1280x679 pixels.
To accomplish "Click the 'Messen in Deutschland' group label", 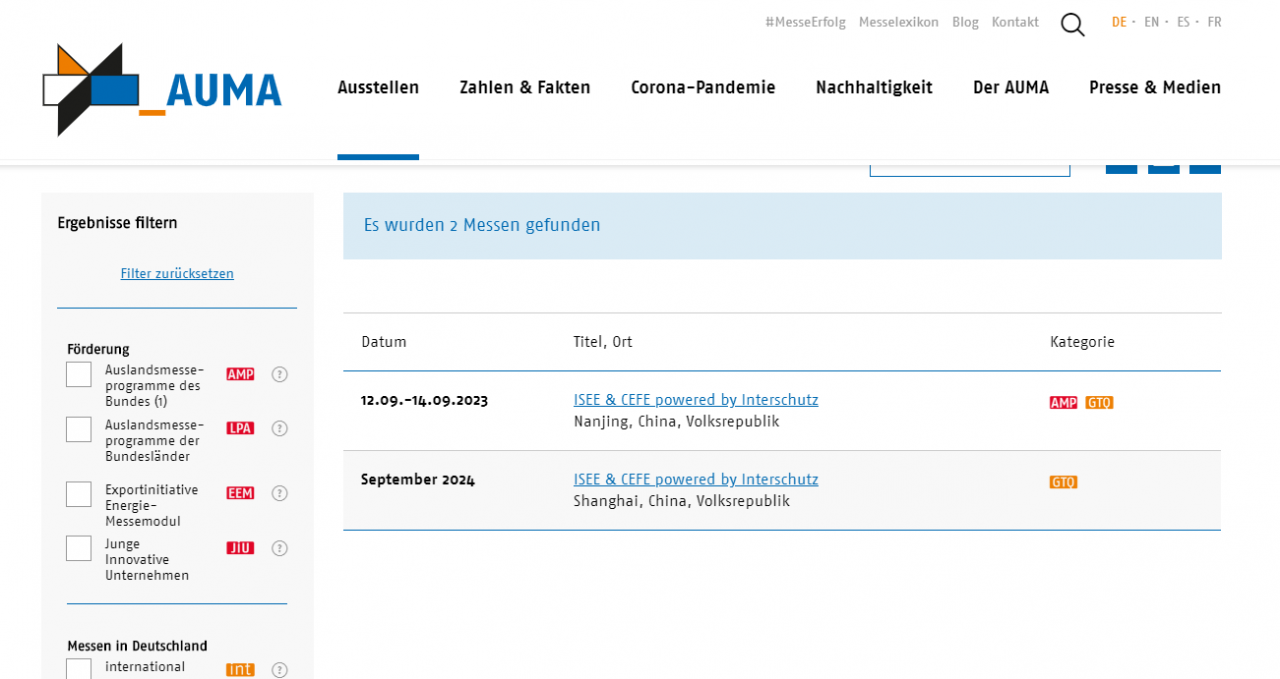I will point(137,646).
